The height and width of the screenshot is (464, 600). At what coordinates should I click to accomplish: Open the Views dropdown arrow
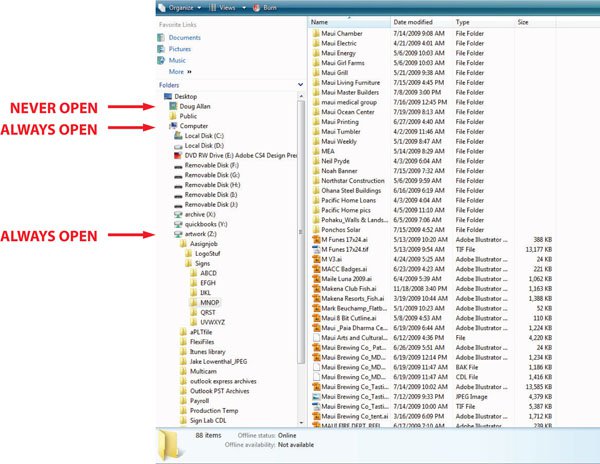[x=244, y=8]
